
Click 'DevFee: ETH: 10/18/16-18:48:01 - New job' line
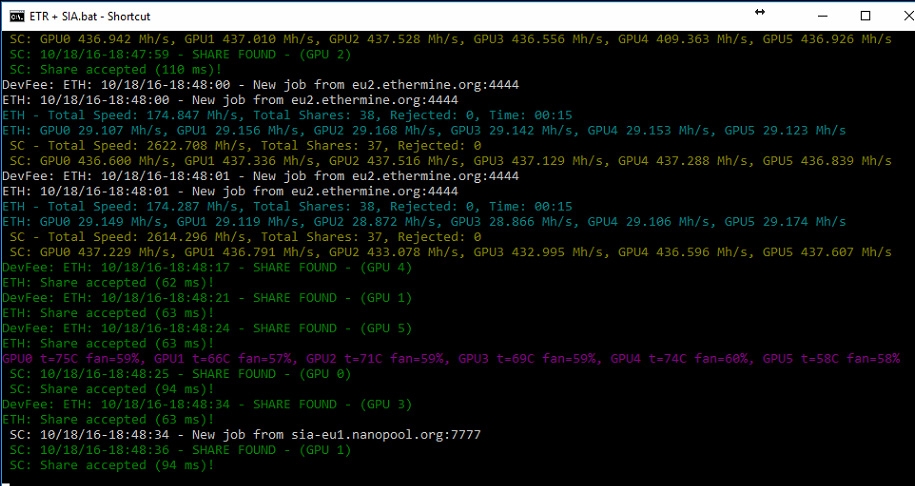[x=260, y=176]
